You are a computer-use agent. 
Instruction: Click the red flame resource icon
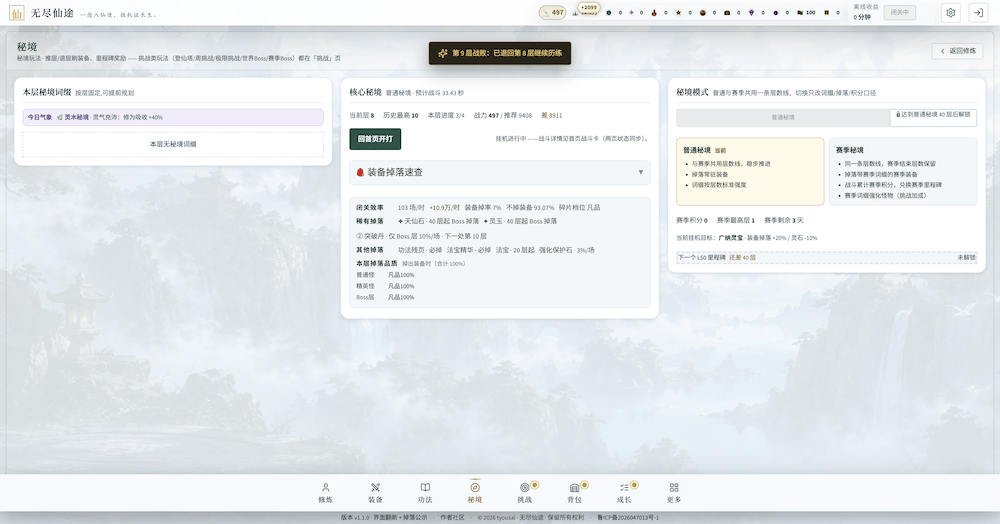(x=654, y=13)
